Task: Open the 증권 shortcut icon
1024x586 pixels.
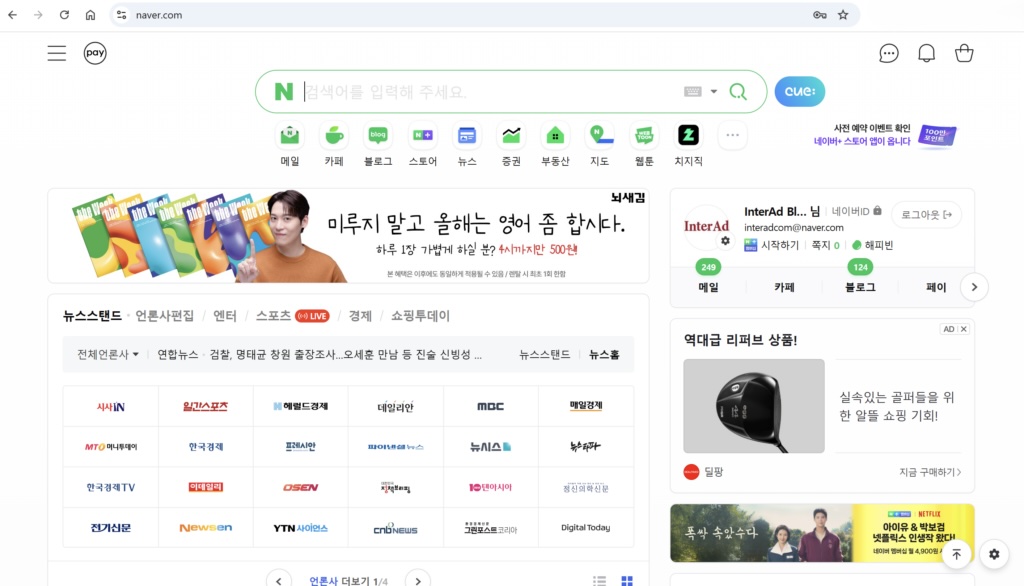Action: click(511, 136)
